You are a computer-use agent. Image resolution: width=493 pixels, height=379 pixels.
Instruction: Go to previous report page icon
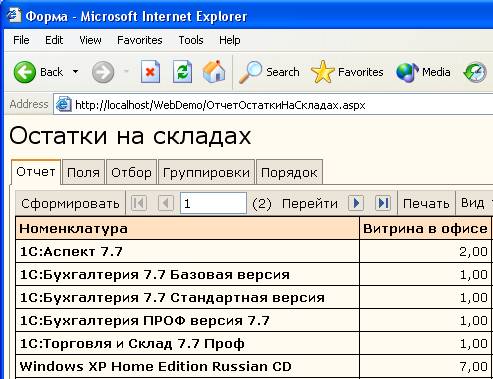pyautogui.click(x=166, y=203)
